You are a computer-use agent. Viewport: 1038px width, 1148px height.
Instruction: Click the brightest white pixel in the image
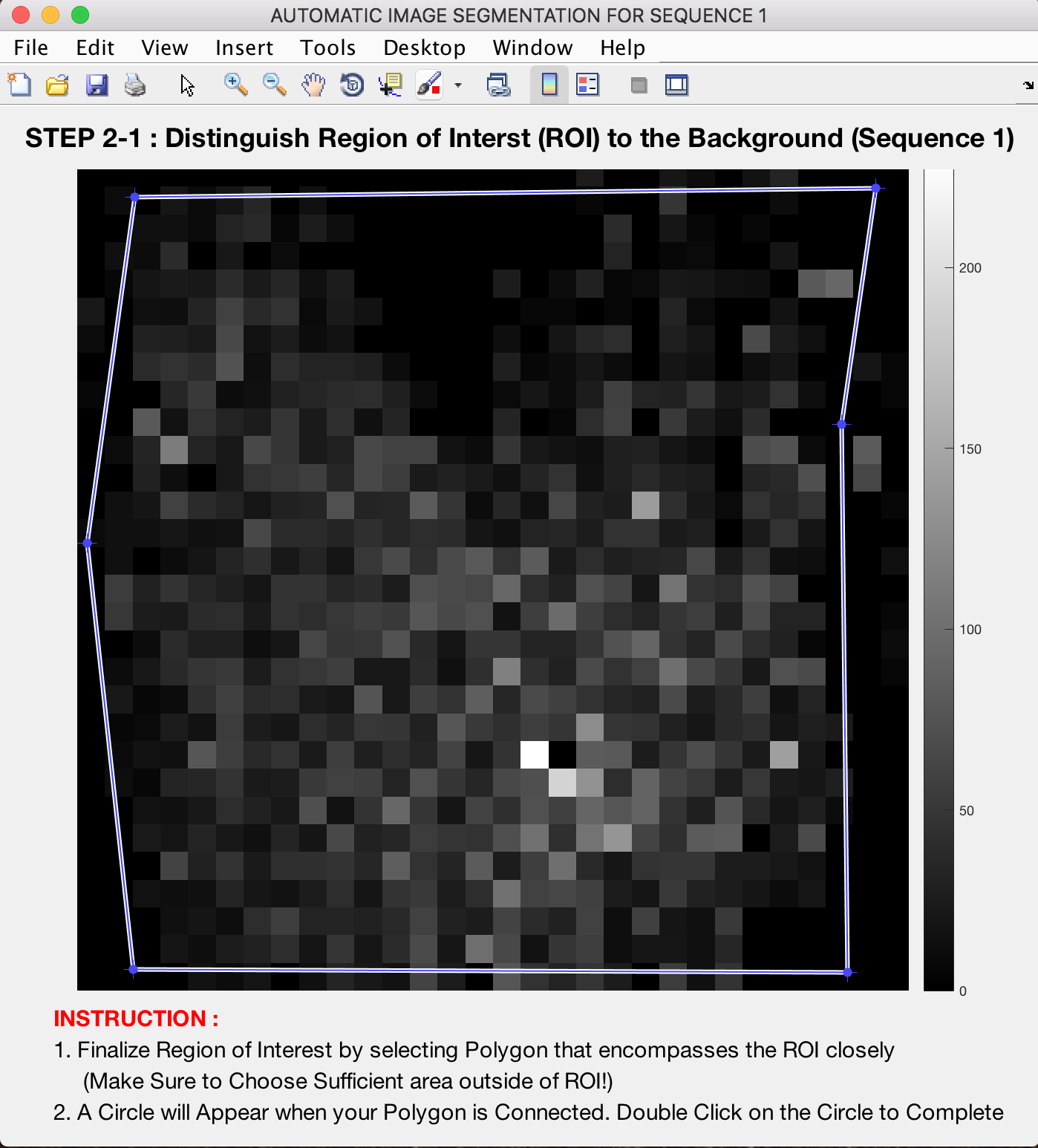click(x=535, y=754)
